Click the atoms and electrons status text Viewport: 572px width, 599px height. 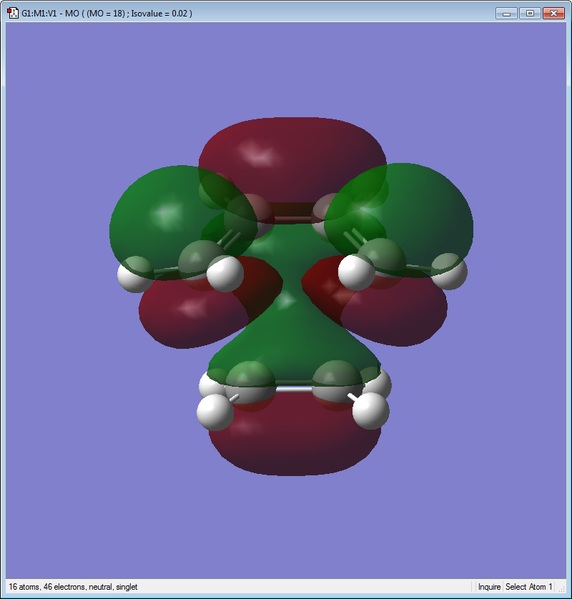[x=73, y=587]
